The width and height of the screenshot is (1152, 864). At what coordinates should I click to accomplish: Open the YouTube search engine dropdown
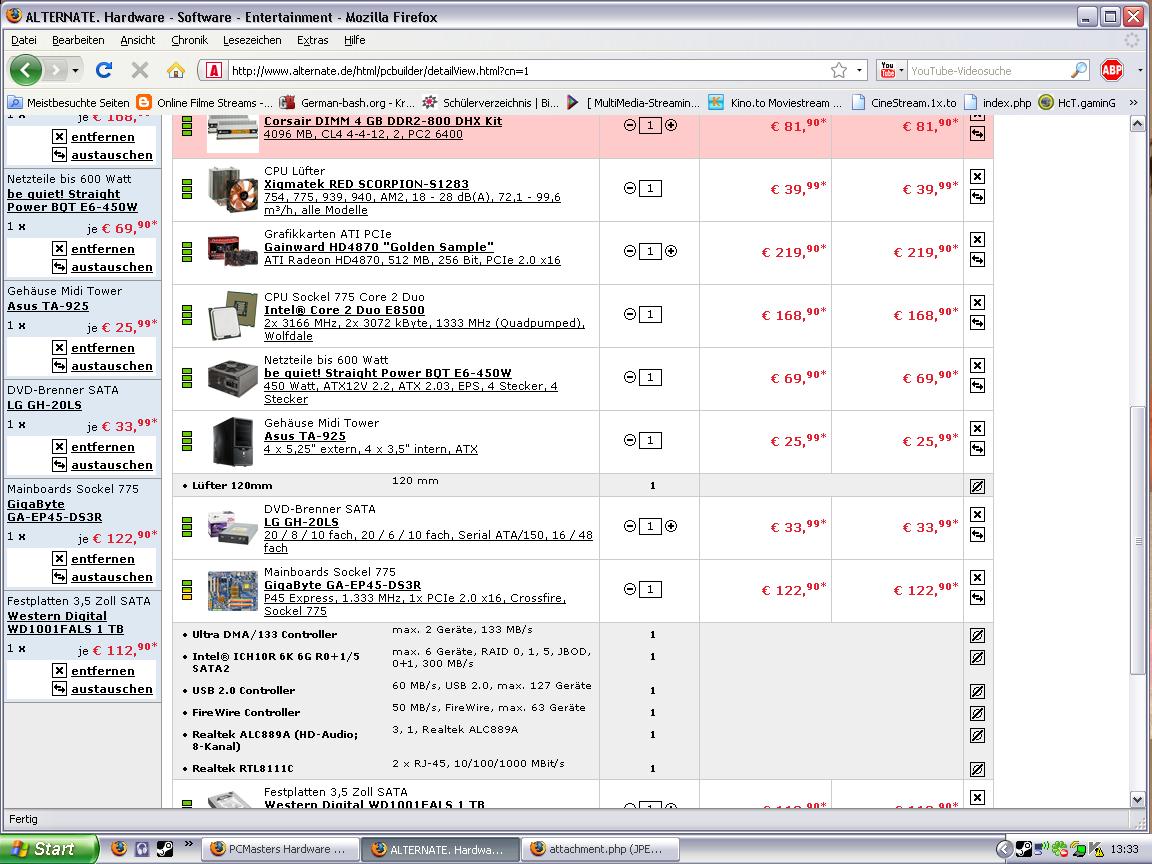point(891,71)
